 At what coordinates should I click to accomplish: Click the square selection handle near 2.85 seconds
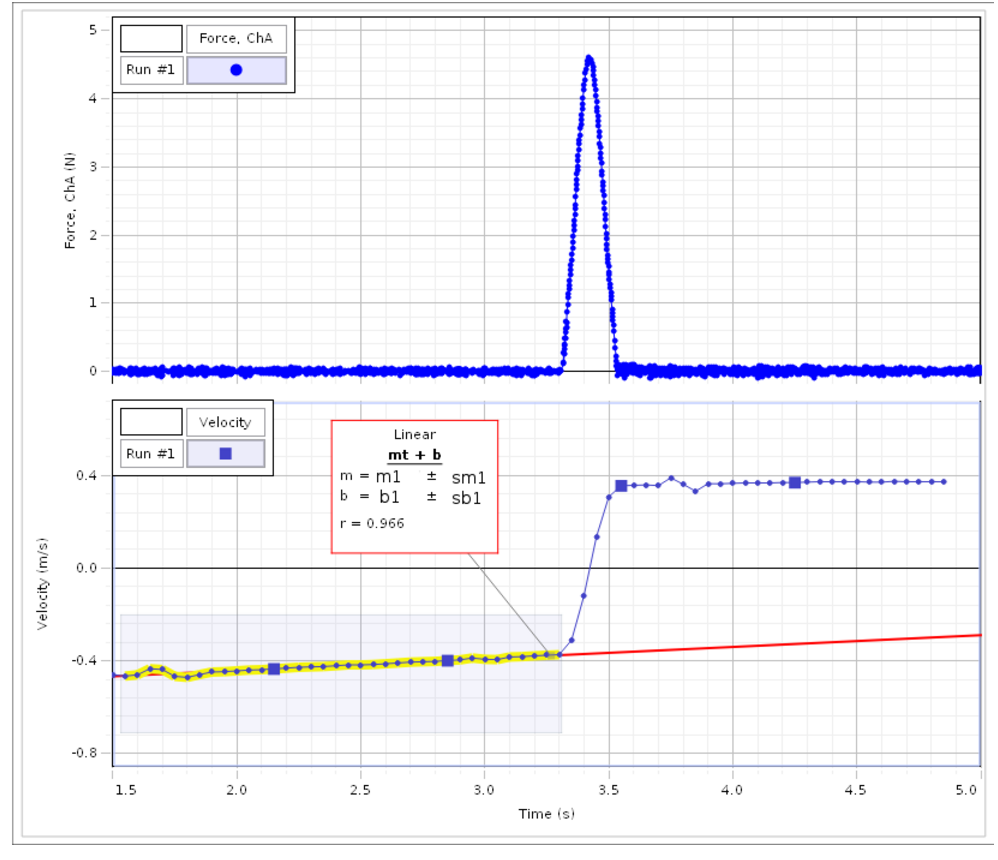(446, 660)
